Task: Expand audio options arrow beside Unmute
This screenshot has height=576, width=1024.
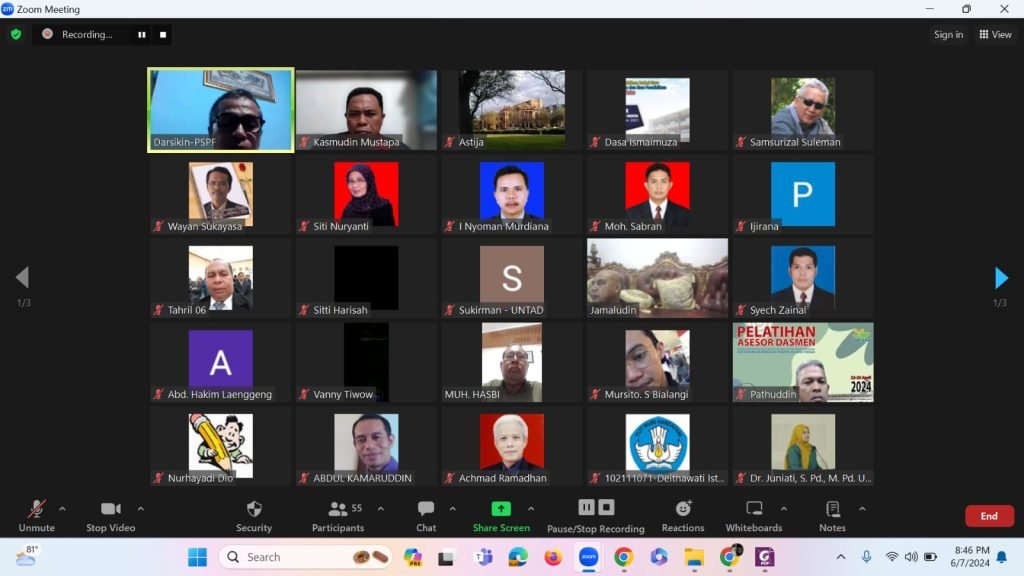Action: pos(62,508)
